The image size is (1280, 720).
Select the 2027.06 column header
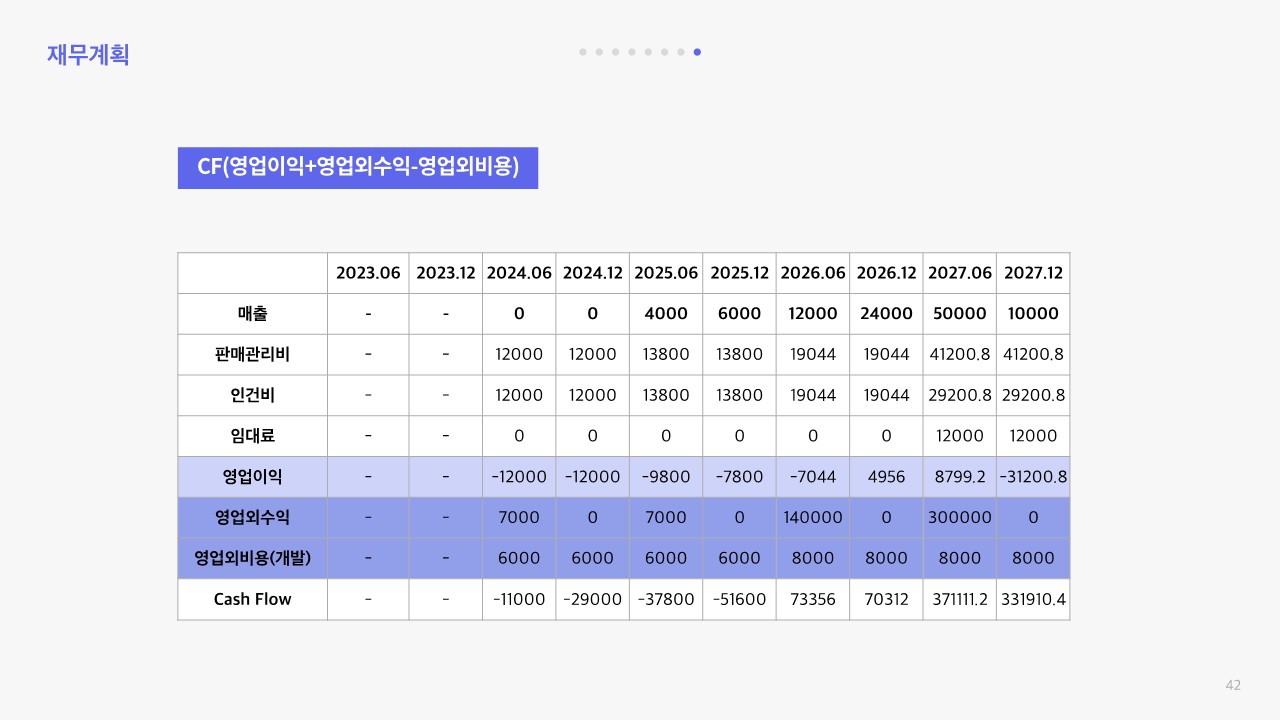(960, 273)
